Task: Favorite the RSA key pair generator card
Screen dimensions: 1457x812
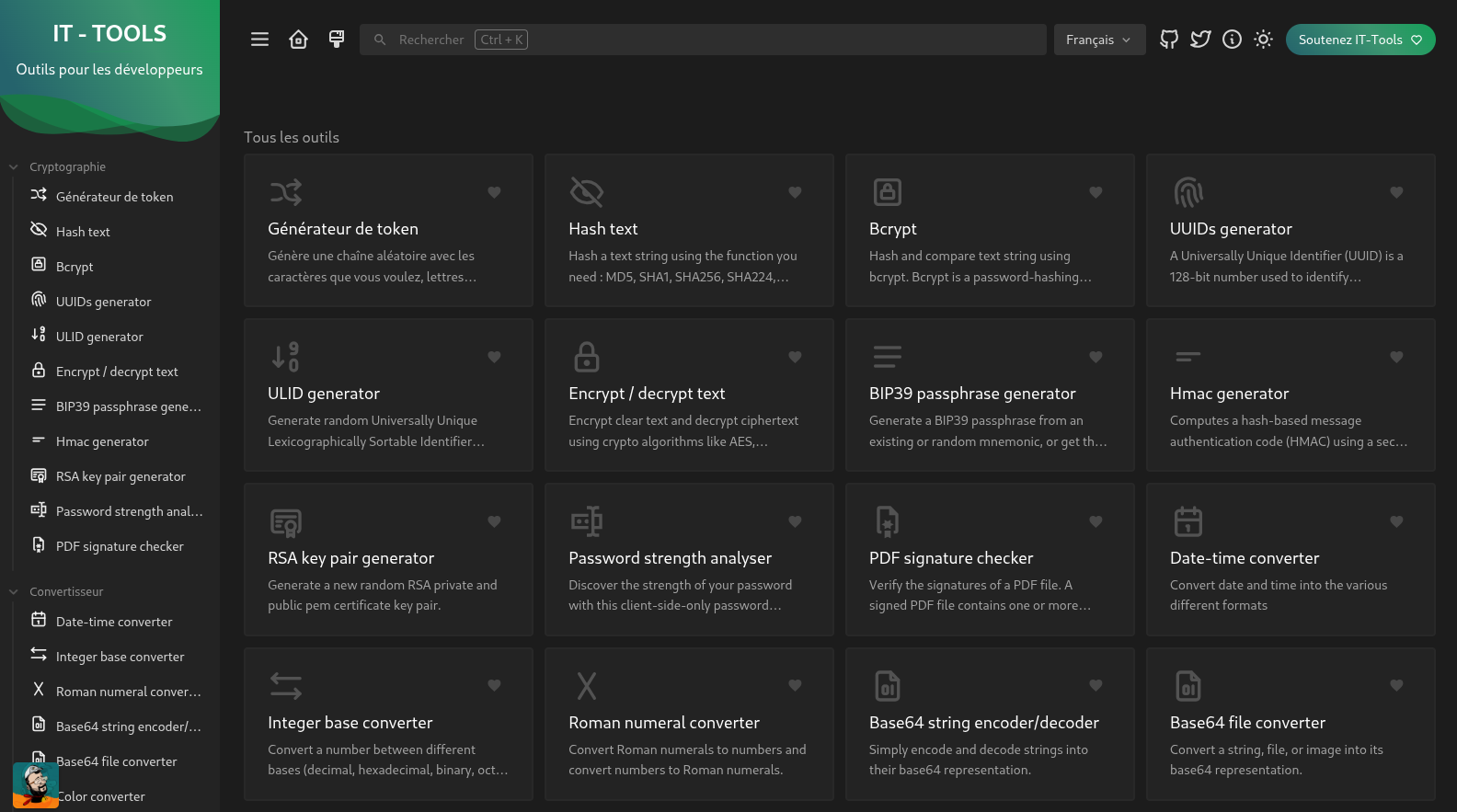Action: click(x=494, y=521)
